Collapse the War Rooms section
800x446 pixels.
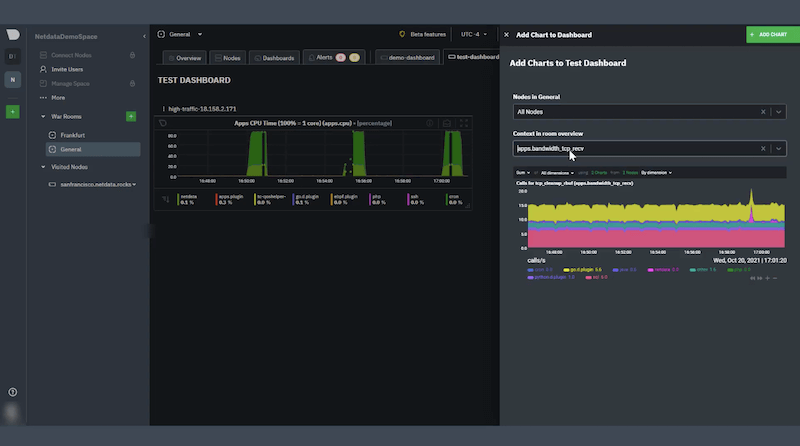pyautogui.click(x=43, y=116)
